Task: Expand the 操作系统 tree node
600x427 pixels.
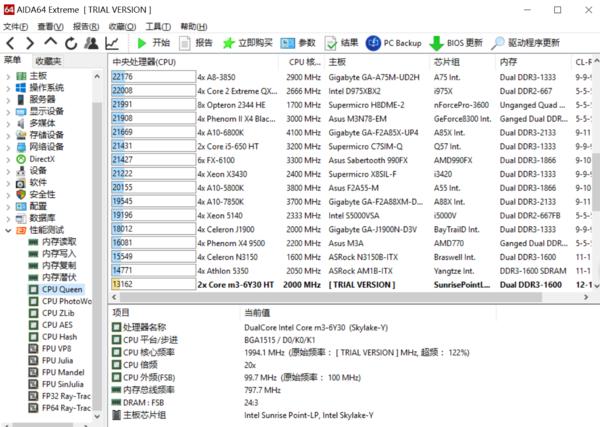Action: [x=8, y=88]
